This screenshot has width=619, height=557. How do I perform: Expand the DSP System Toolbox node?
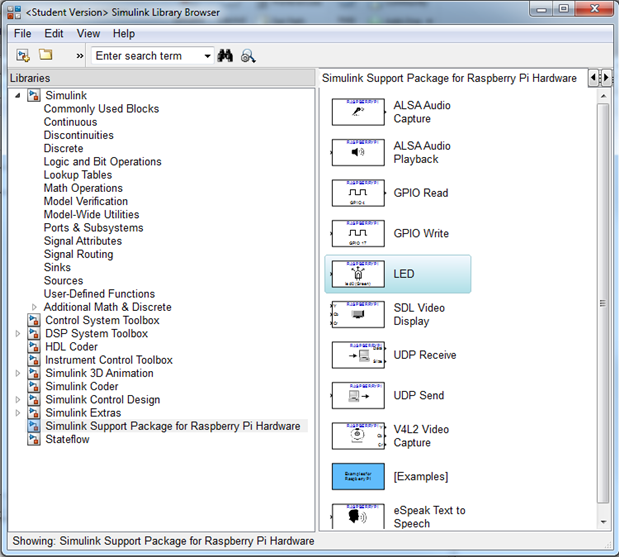pyautogui.click(x=17, y=334)
